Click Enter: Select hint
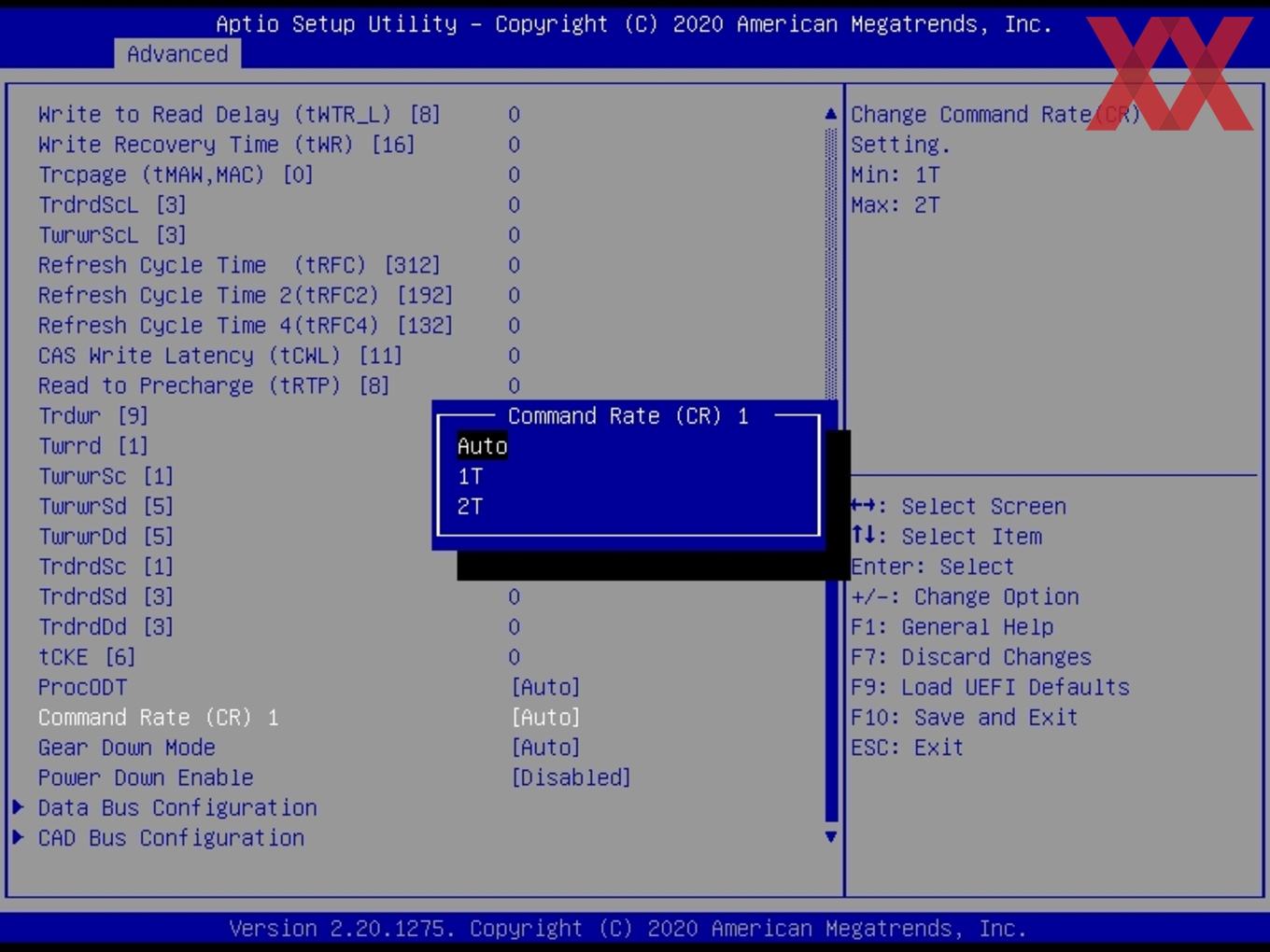 [x=932, y=567]
